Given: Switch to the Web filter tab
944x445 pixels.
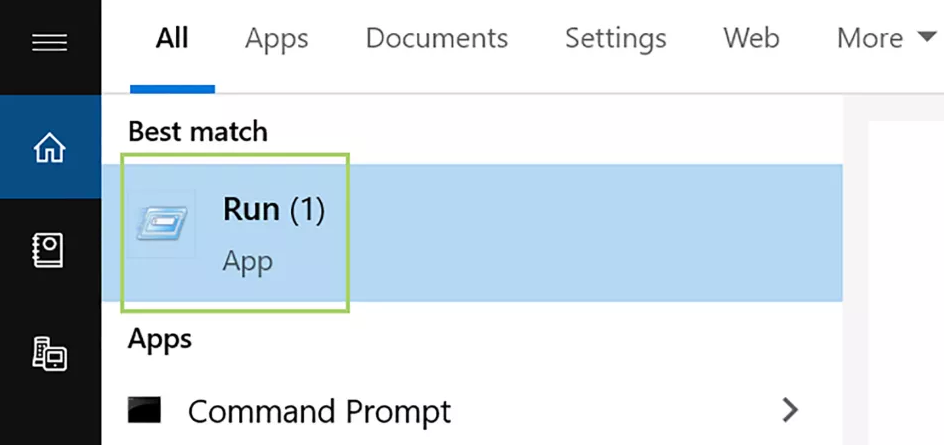Looking at the screenshot, I should pyautogui.click(x=751, y=39).
